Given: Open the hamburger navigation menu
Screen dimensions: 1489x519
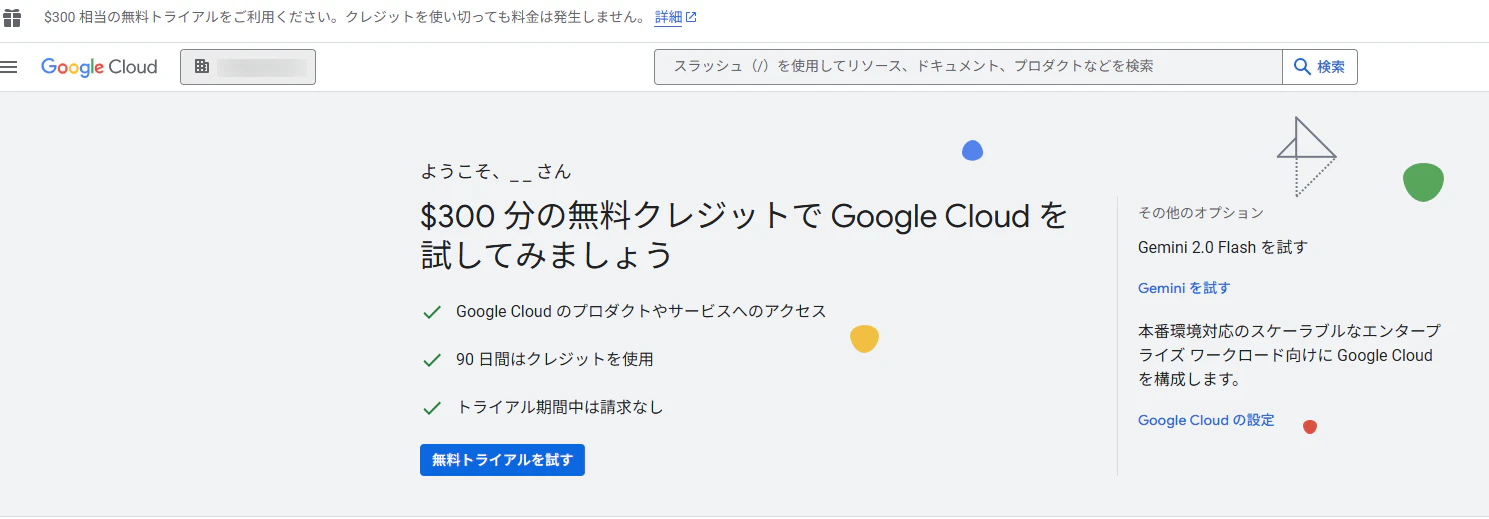Looking at the screenshot, I should coord(10,67).
